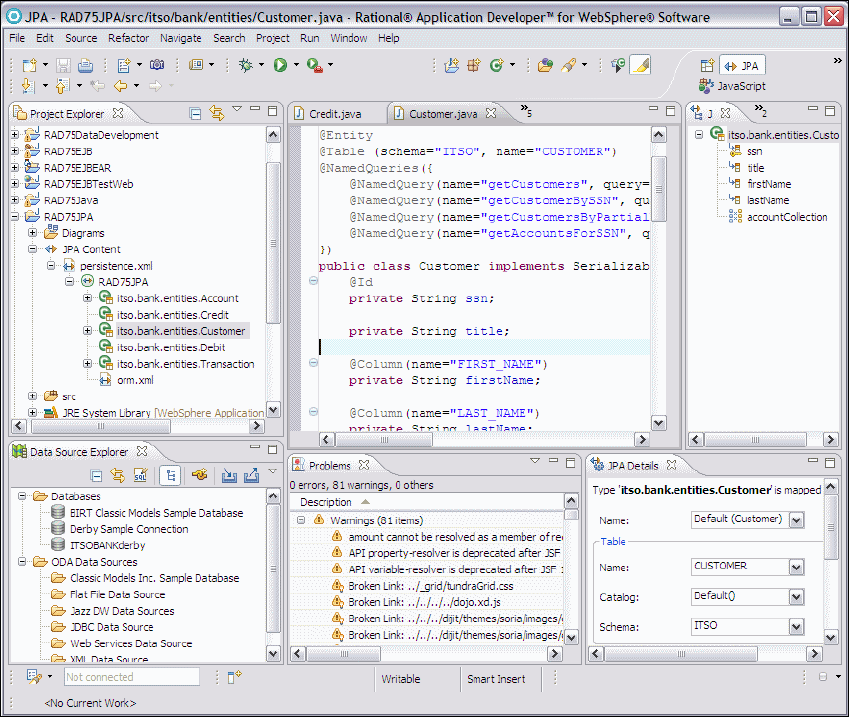The image size is (849, 717).
Task: Expand the RAD75EJB project node
Action: (x=15, y=151)
